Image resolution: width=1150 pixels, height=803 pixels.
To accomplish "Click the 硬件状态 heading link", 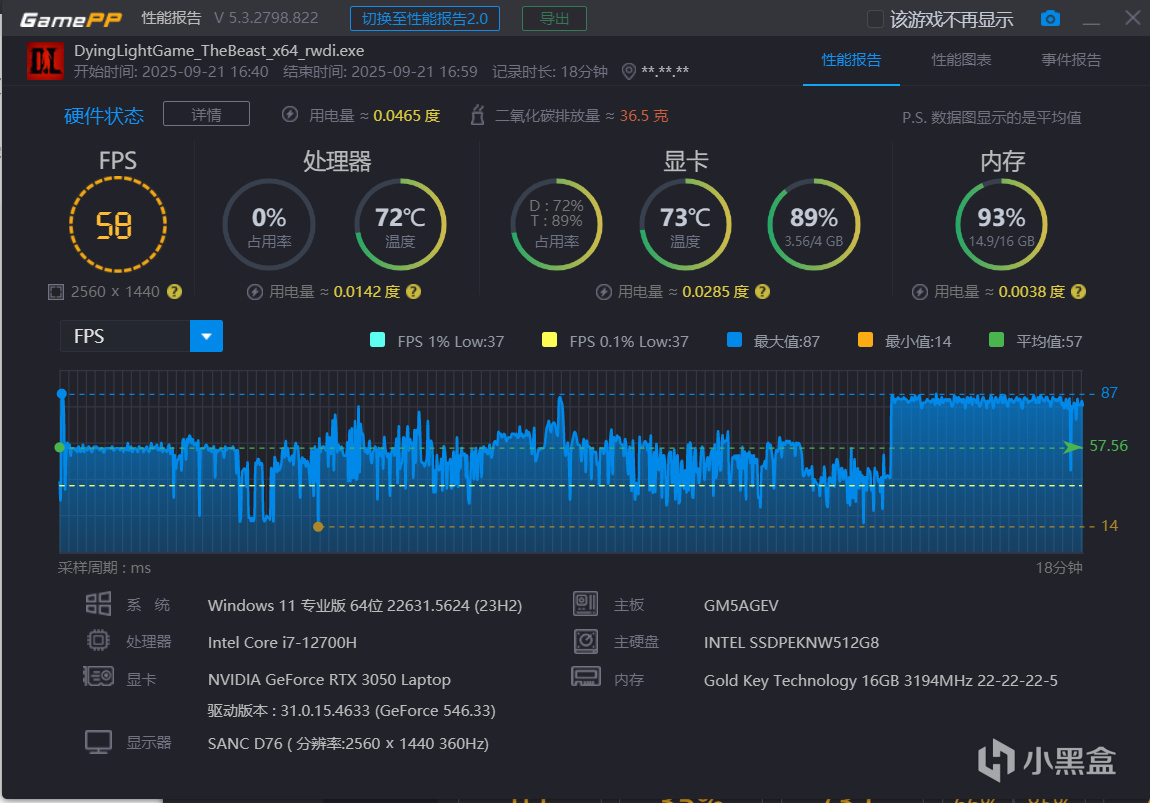I will coord(103,116).
